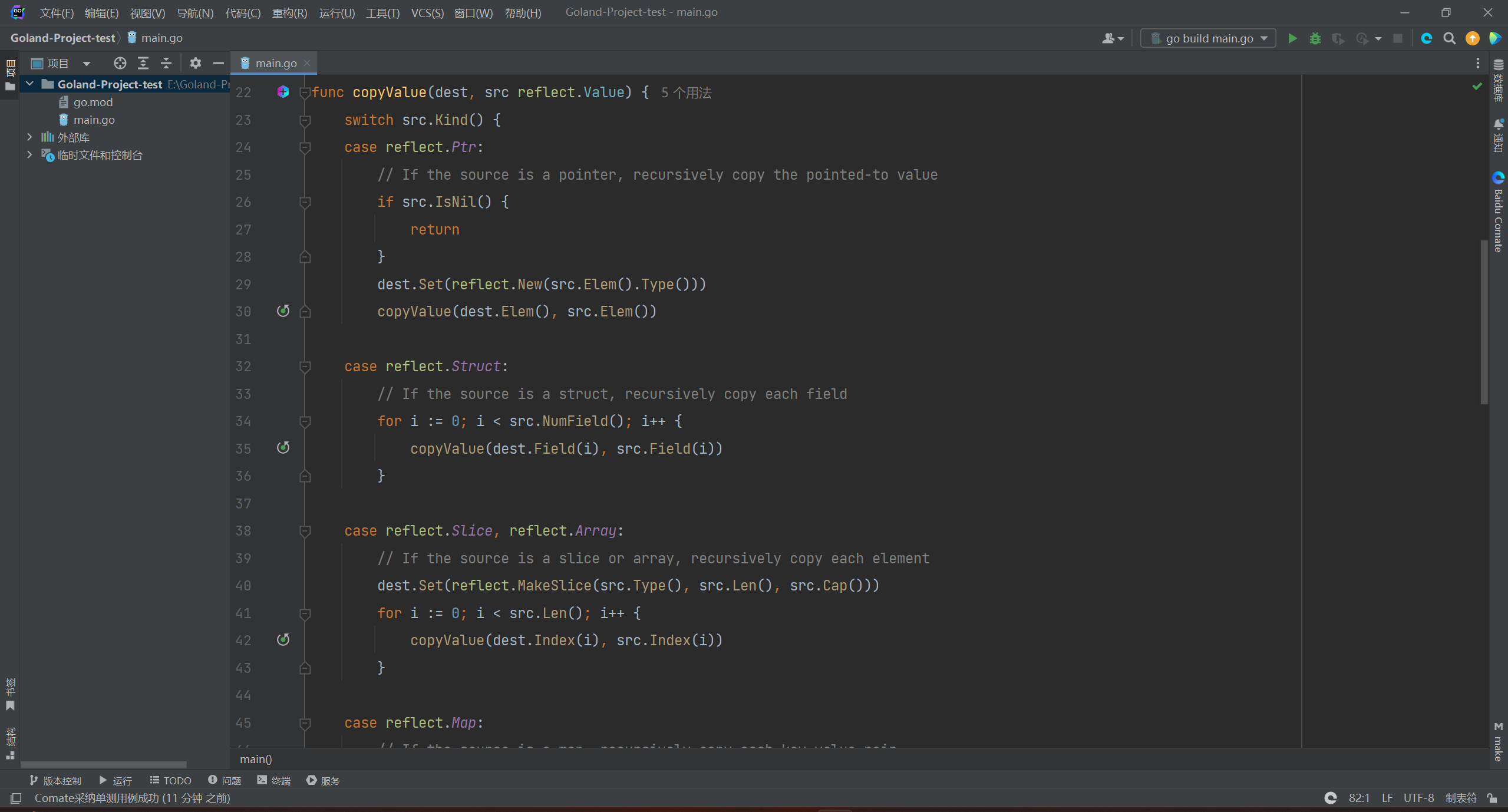Screen dimensions: 1508x812
Task: Toggle the 结构 structure tool window
Action: 10,743
